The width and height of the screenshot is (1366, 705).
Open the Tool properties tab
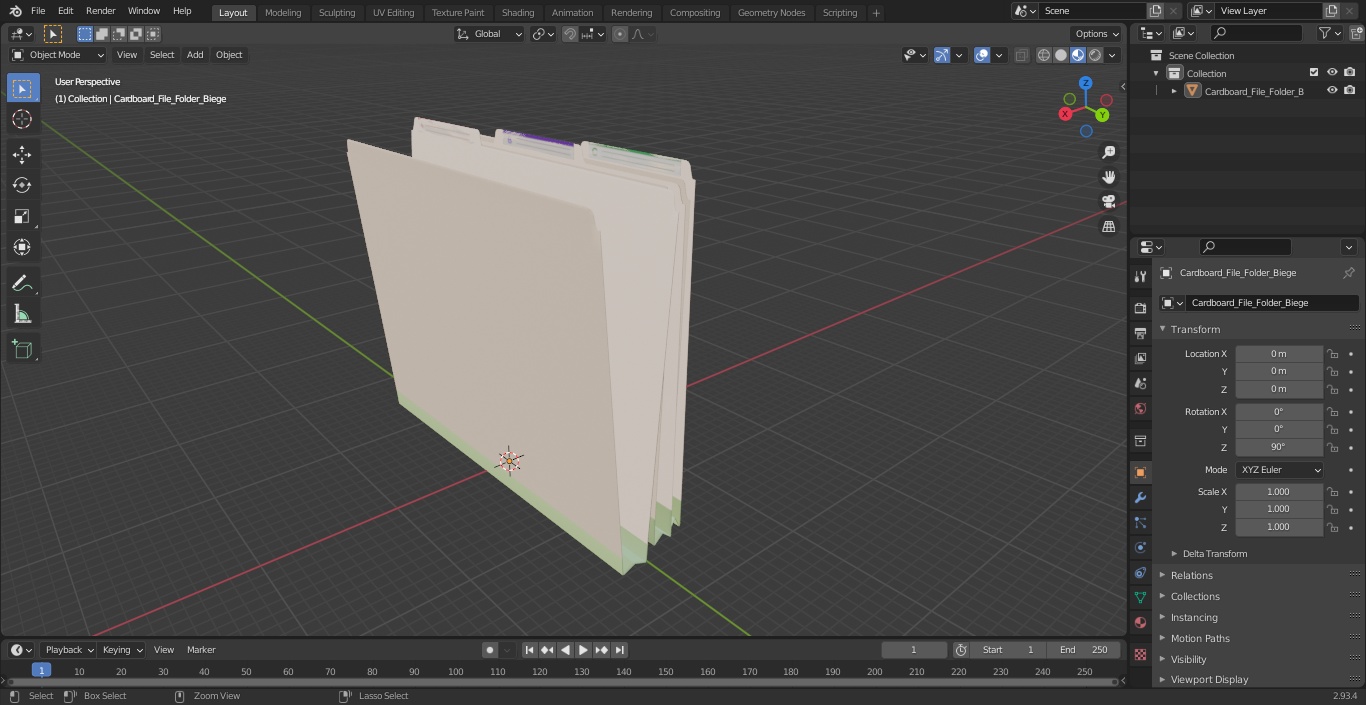coord(1140,277)
